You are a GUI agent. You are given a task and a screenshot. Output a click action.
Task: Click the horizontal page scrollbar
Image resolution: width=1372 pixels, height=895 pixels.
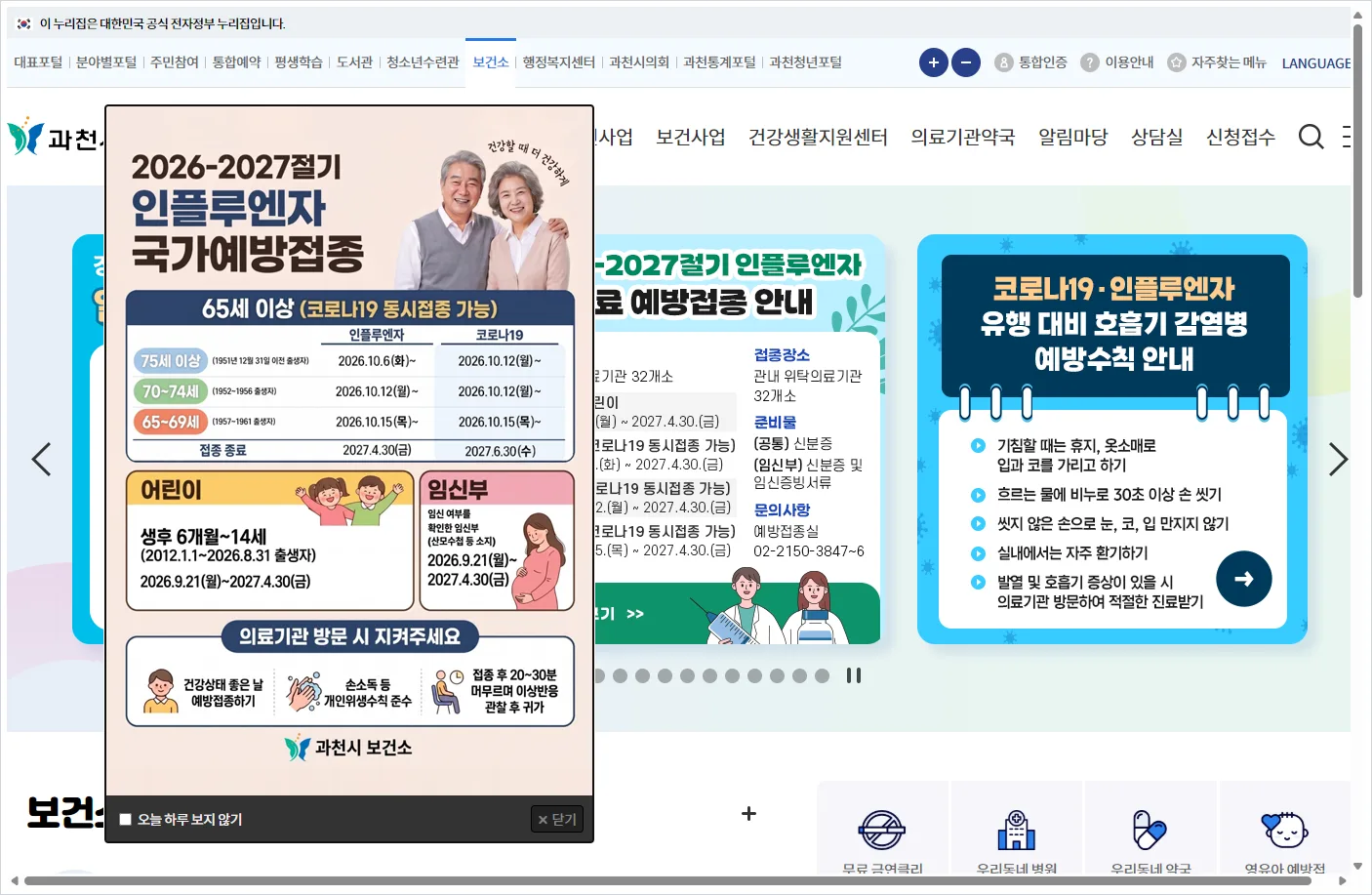coord(668,881)
